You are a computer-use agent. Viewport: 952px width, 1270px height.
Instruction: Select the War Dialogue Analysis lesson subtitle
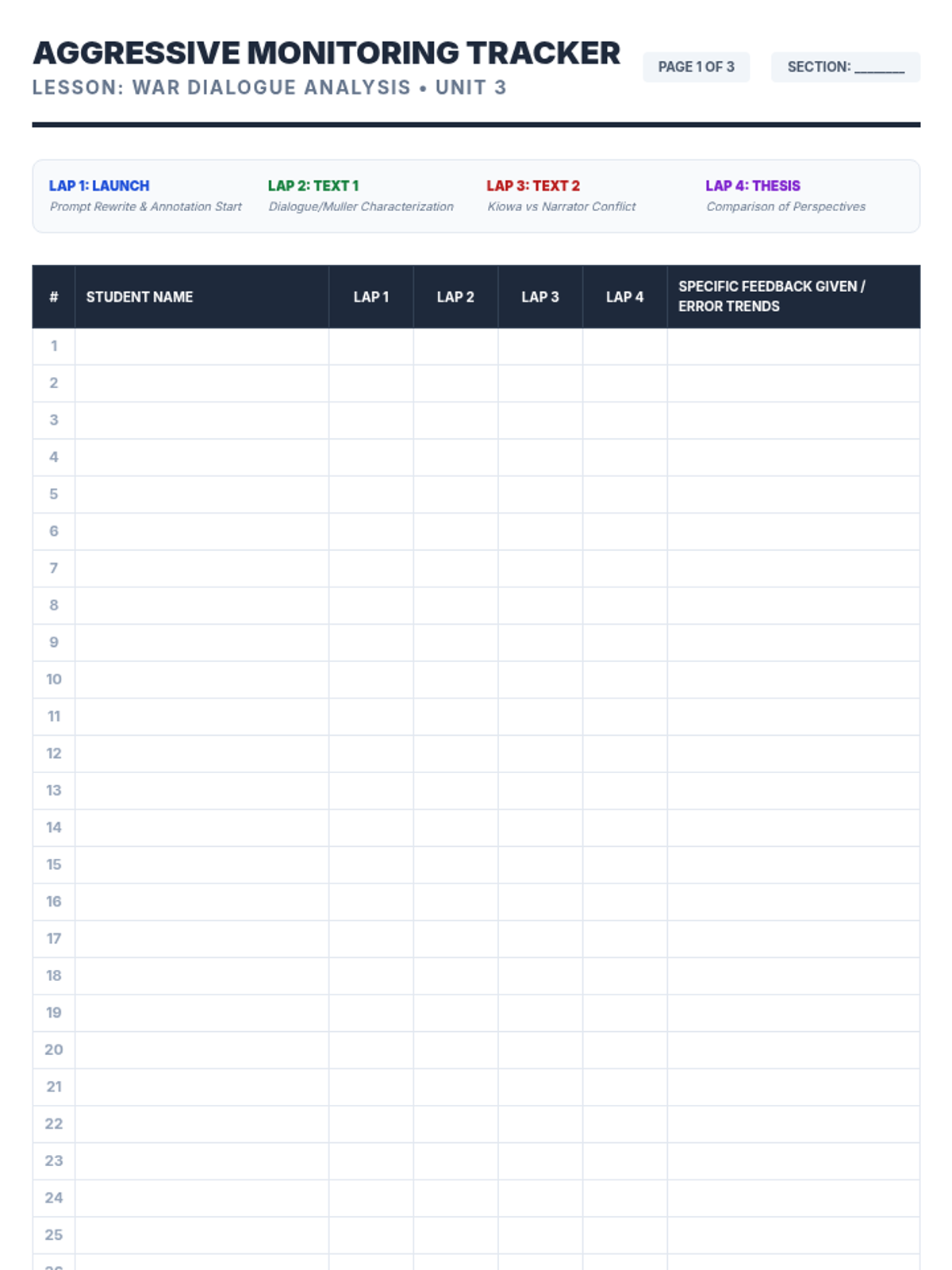pos(269,87)
